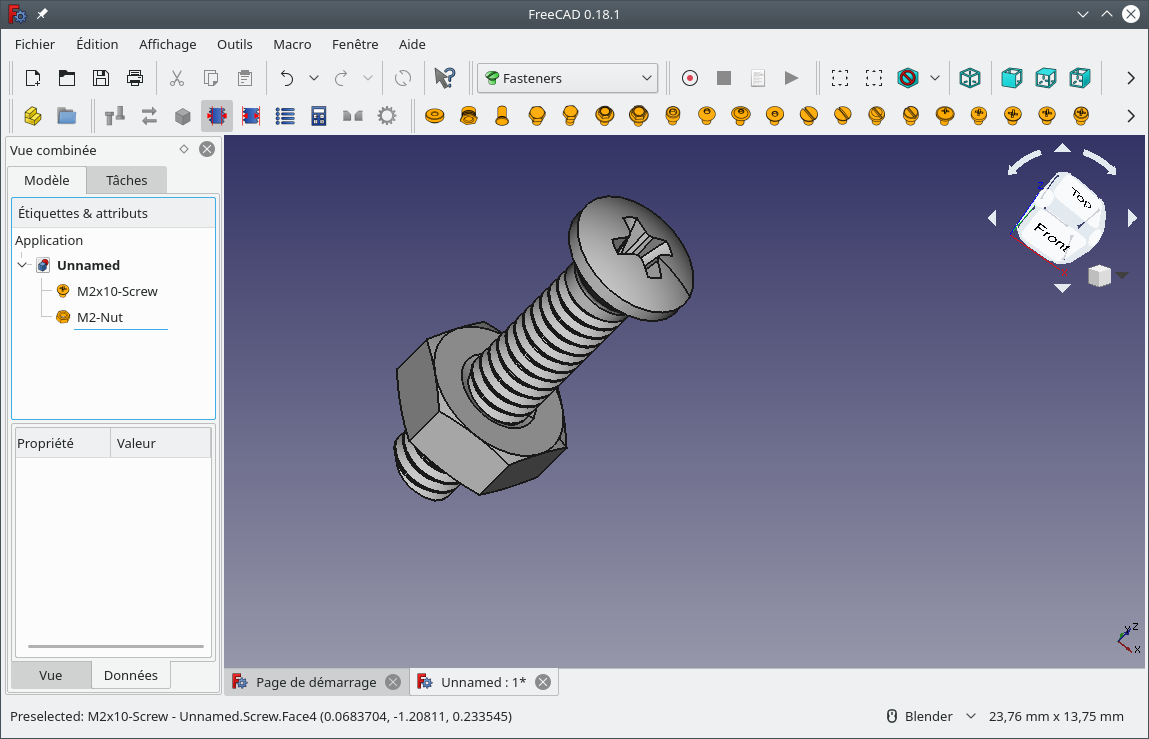
Task: Collapse the Unnamed document tree node
Action: coord(23,265)
